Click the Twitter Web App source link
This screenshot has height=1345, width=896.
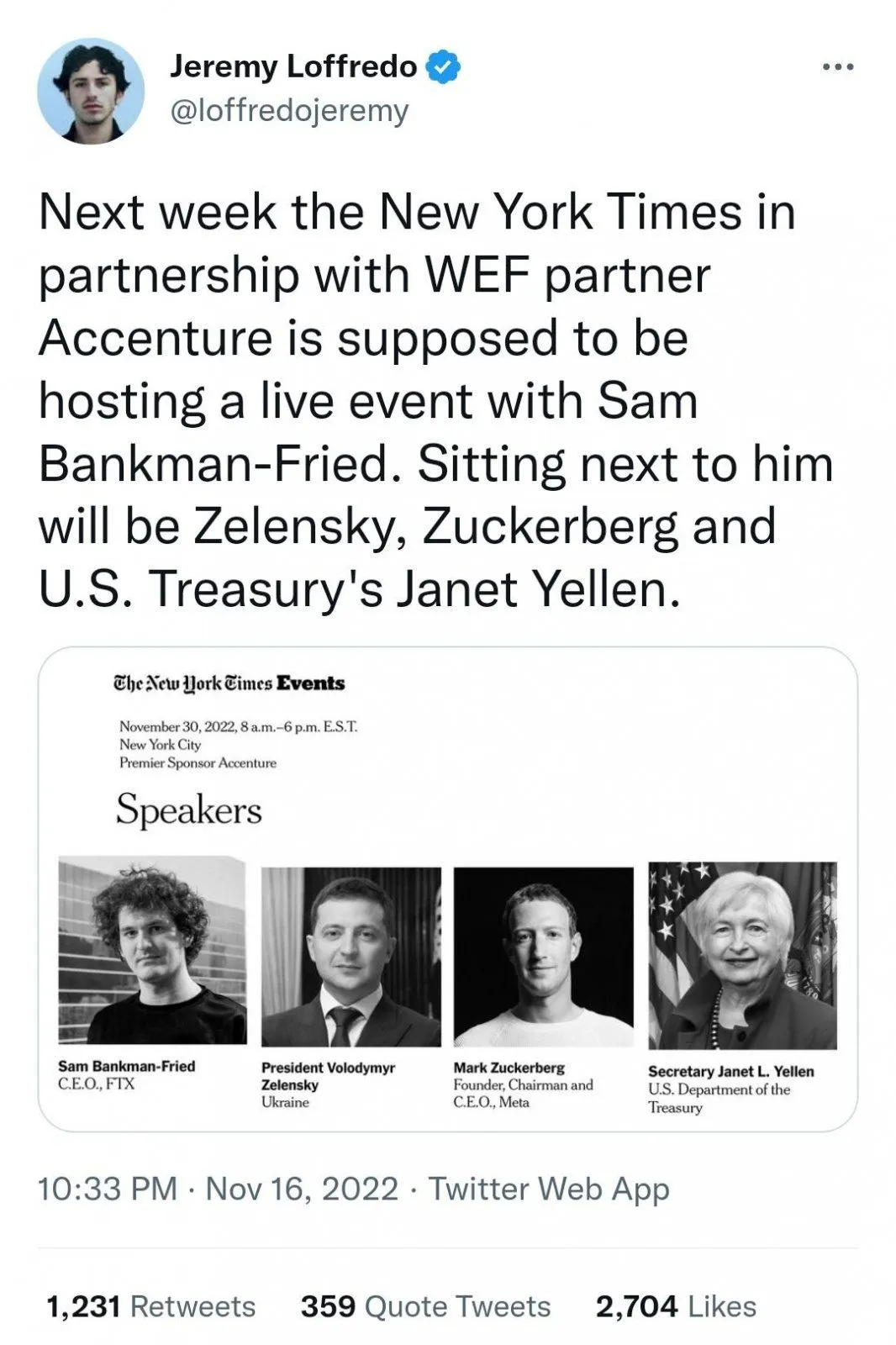(549, 1189)
